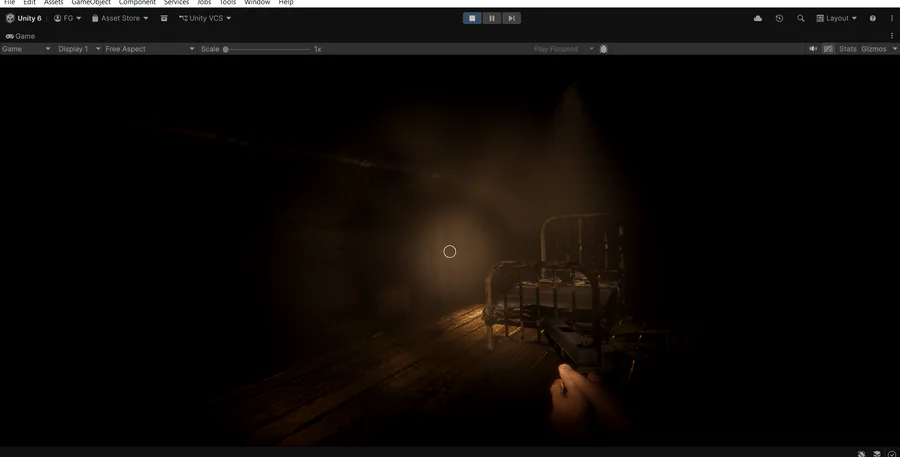Click the Unity 6 logo button
Image resolution: width=900 pixels, height=457 pixels.
tap(24, 18)
